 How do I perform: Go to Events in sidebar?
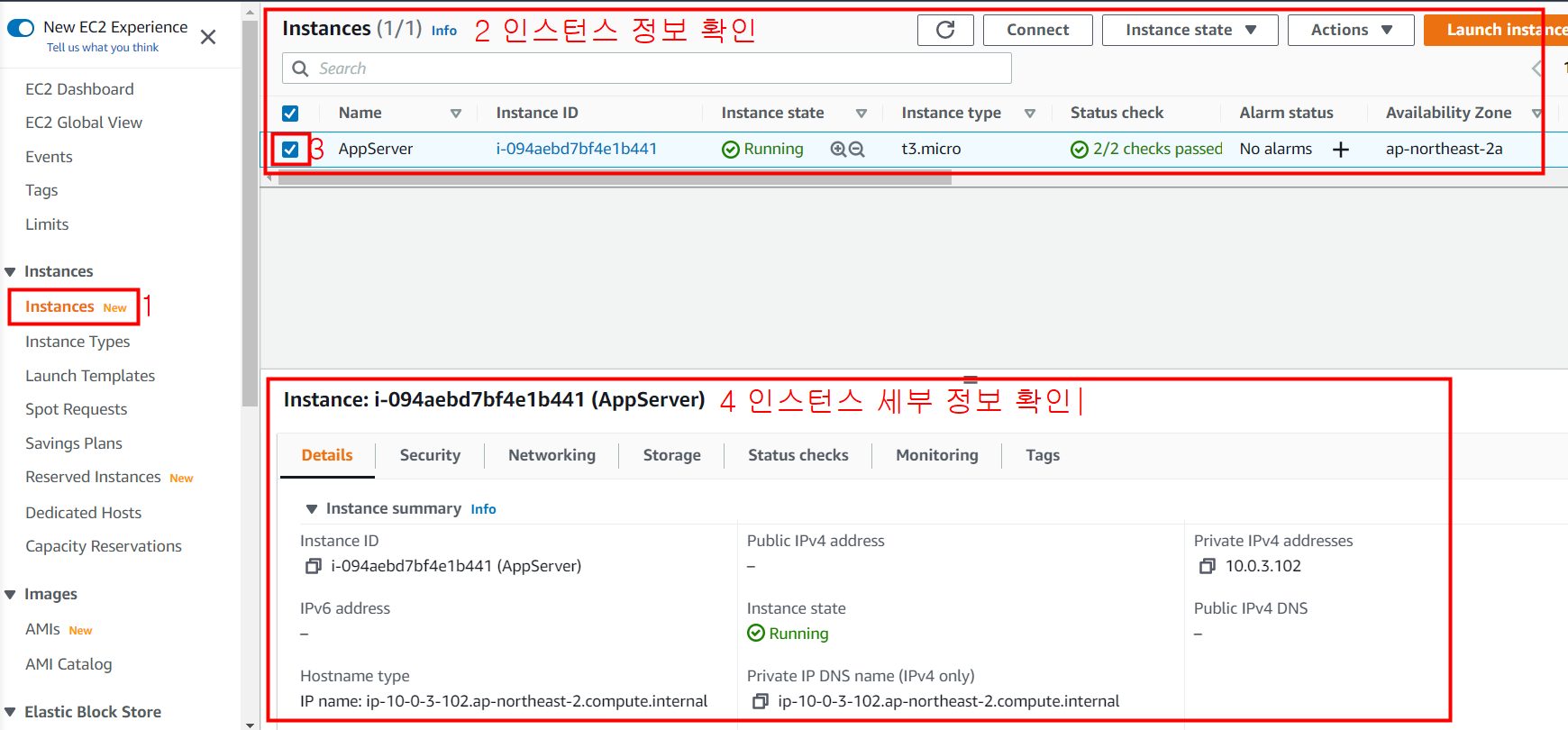(49, 157)
